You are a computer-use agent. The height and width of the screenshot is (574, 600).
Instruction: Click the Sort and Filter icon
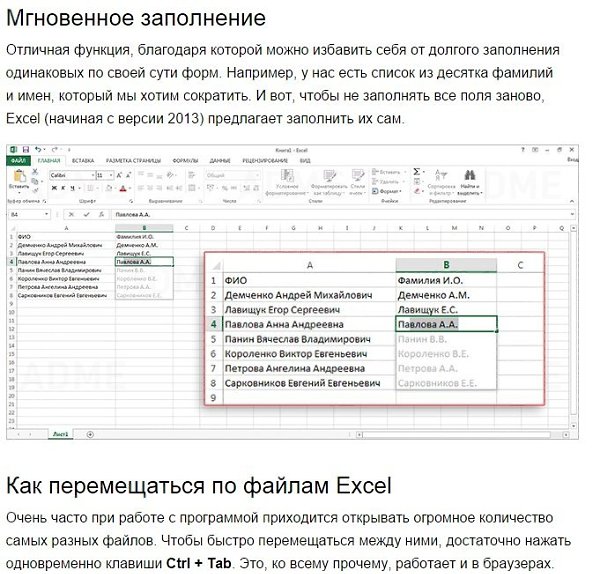click(440, 176)
